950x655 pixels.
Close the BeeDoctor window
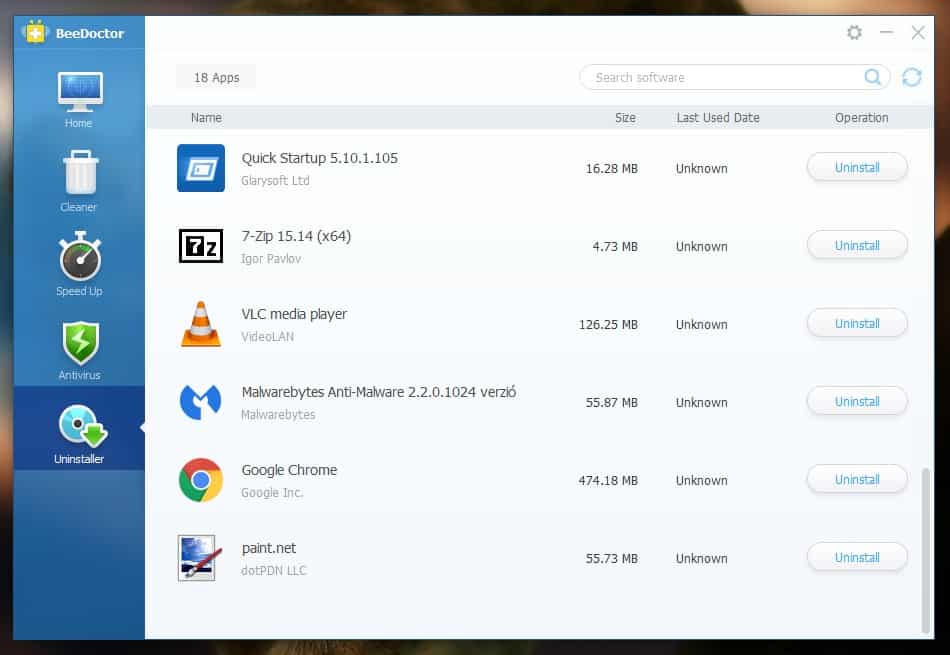[918, 32]
